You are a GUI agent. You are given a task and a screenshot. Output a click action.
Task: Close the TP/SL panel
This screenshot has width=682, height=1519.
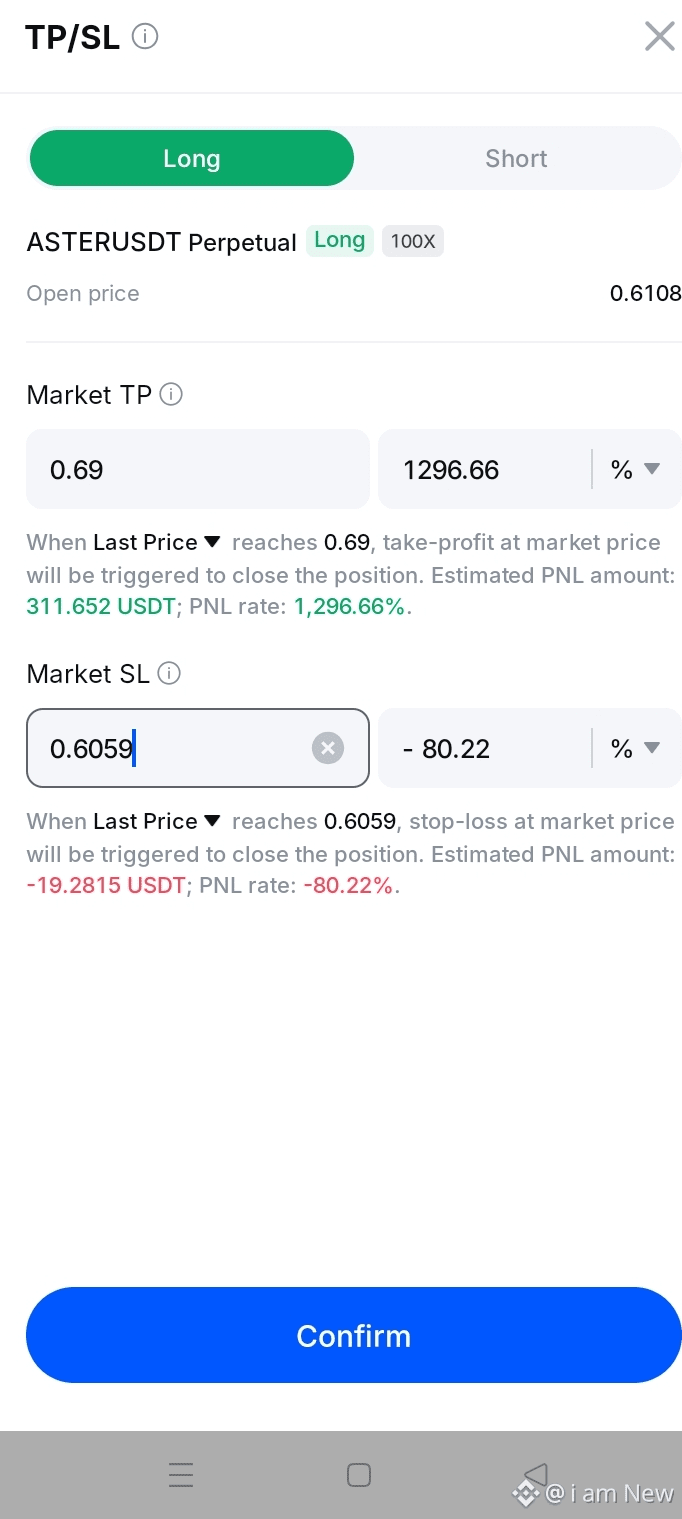(x=660, y=37)
